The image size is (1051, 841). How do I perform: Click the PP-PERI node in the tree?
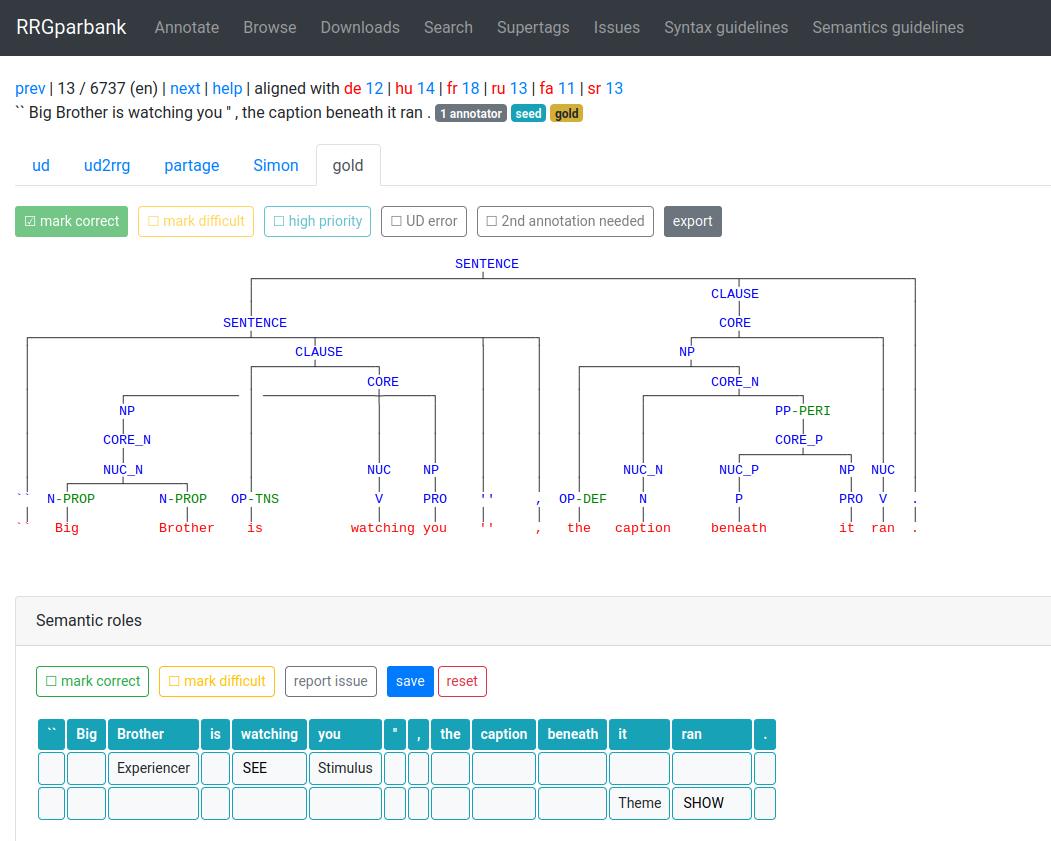pyautogui.click(x=802, y=410)
